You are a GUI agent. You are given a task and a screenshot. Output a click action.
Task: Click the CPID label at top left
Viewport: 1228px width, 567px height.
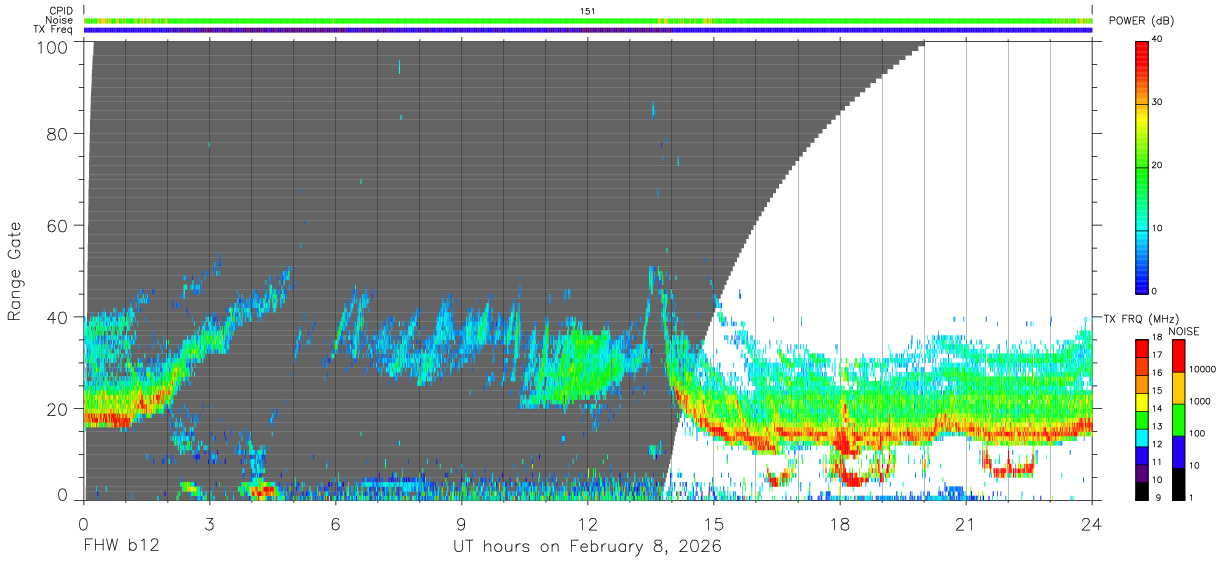(61, 11)
